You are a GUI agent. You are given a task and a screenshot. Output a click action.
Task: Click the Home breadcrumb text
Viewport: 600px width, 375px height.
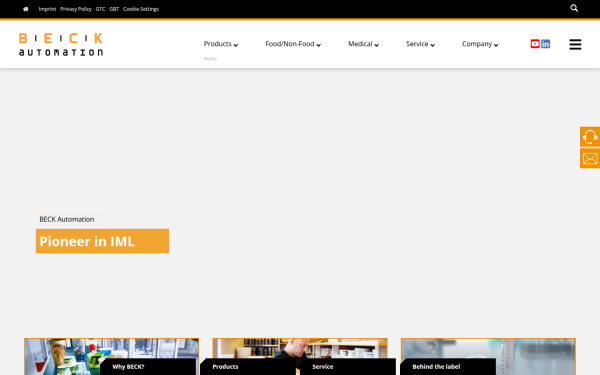coord(210,59)
